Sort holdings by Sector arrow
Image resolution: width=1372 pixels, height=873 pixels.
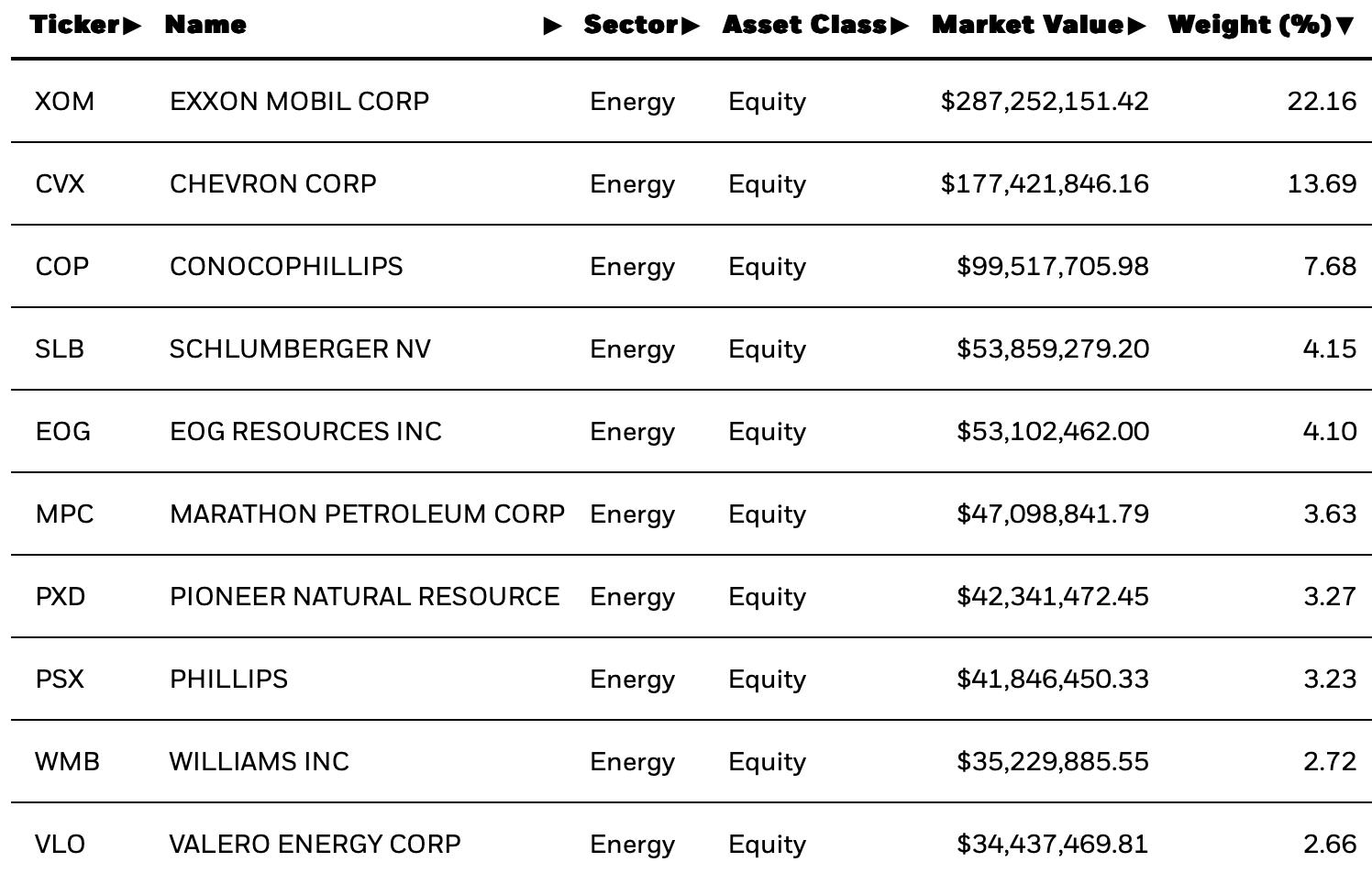coord(691,26)
